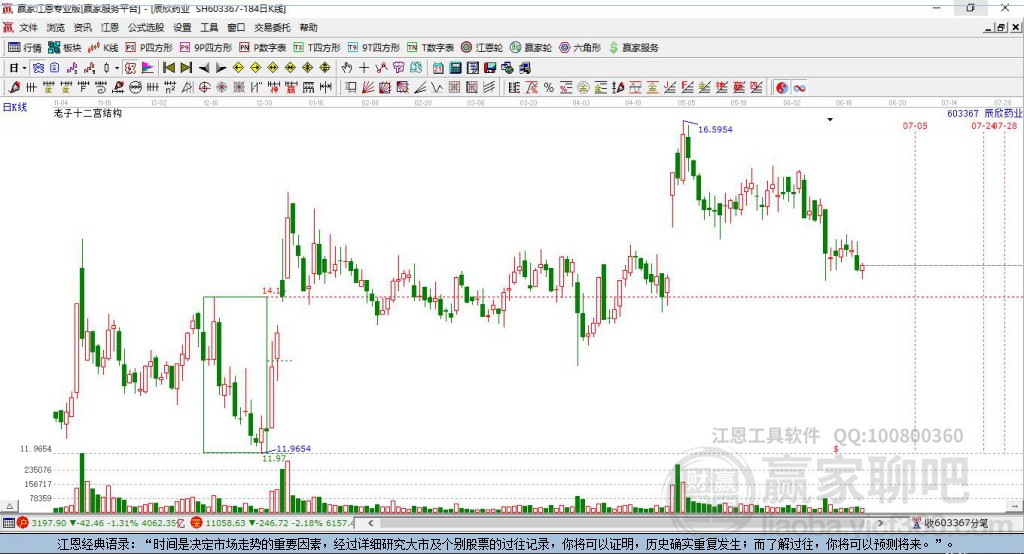Click the 板块 toolbar button
Image resolution: width=1024 pixels, height=554 pixels.
point(64,48)
